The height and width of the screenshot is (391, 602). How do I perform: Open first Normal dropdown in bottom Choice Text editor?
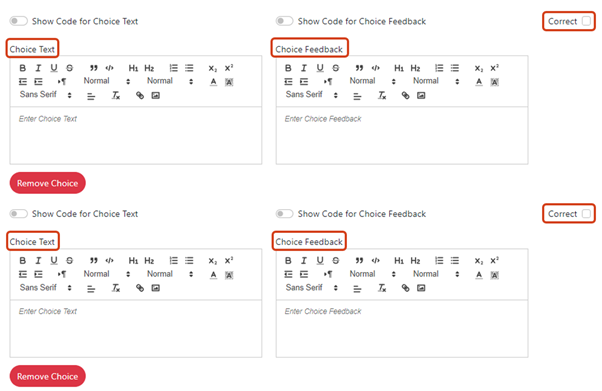click(107, 274)
